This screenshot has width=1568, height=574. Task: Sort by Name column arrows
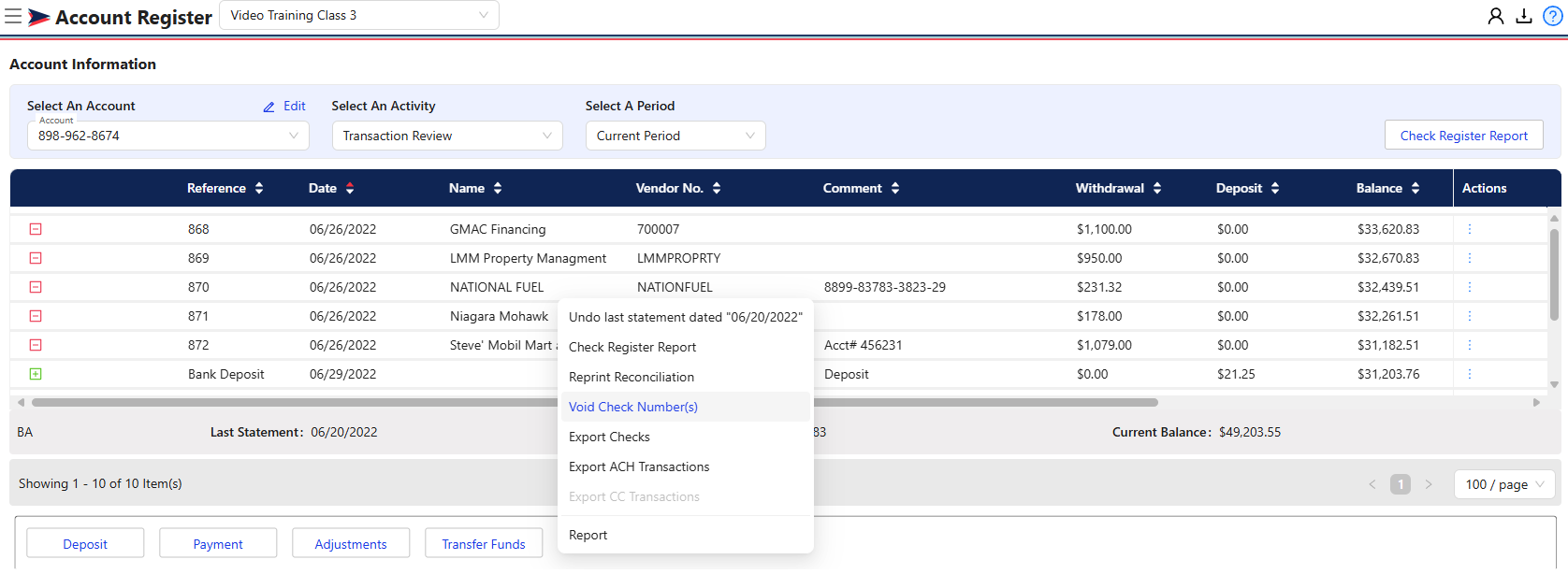498,188
